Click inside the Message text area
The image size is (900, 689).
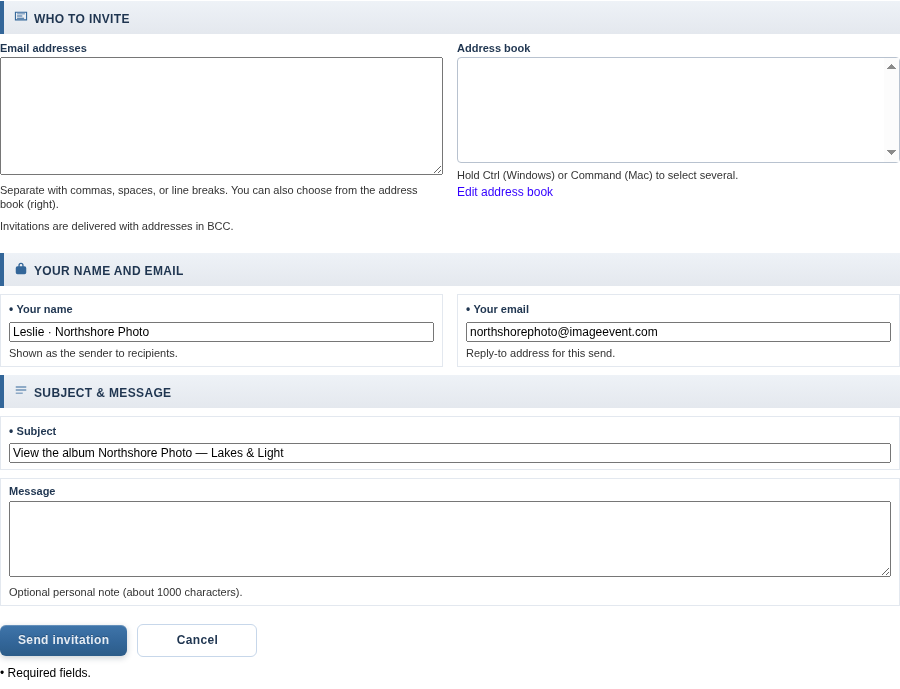[450, 539]
